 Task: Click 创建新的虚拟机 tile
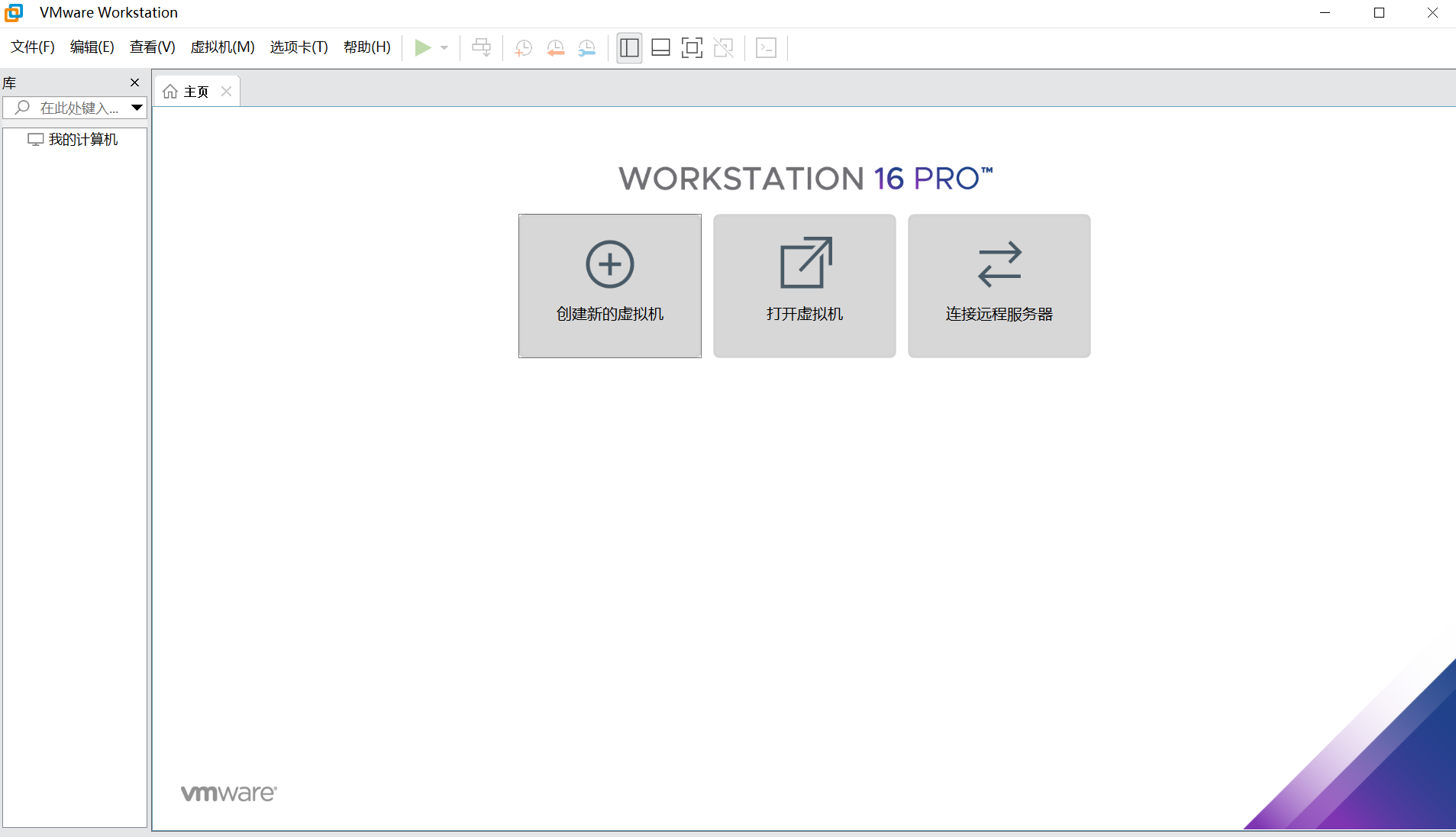click(x=610, y=286)
